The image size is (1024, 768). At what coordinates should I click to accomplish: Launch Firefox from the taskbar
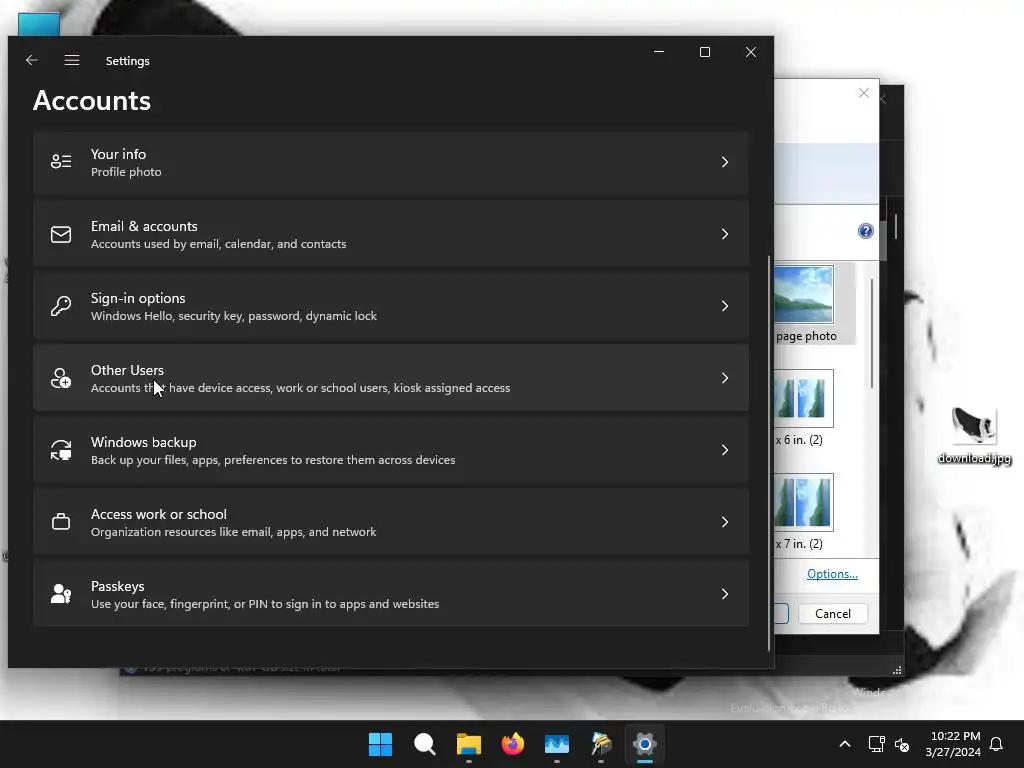(x=513, y=744)
